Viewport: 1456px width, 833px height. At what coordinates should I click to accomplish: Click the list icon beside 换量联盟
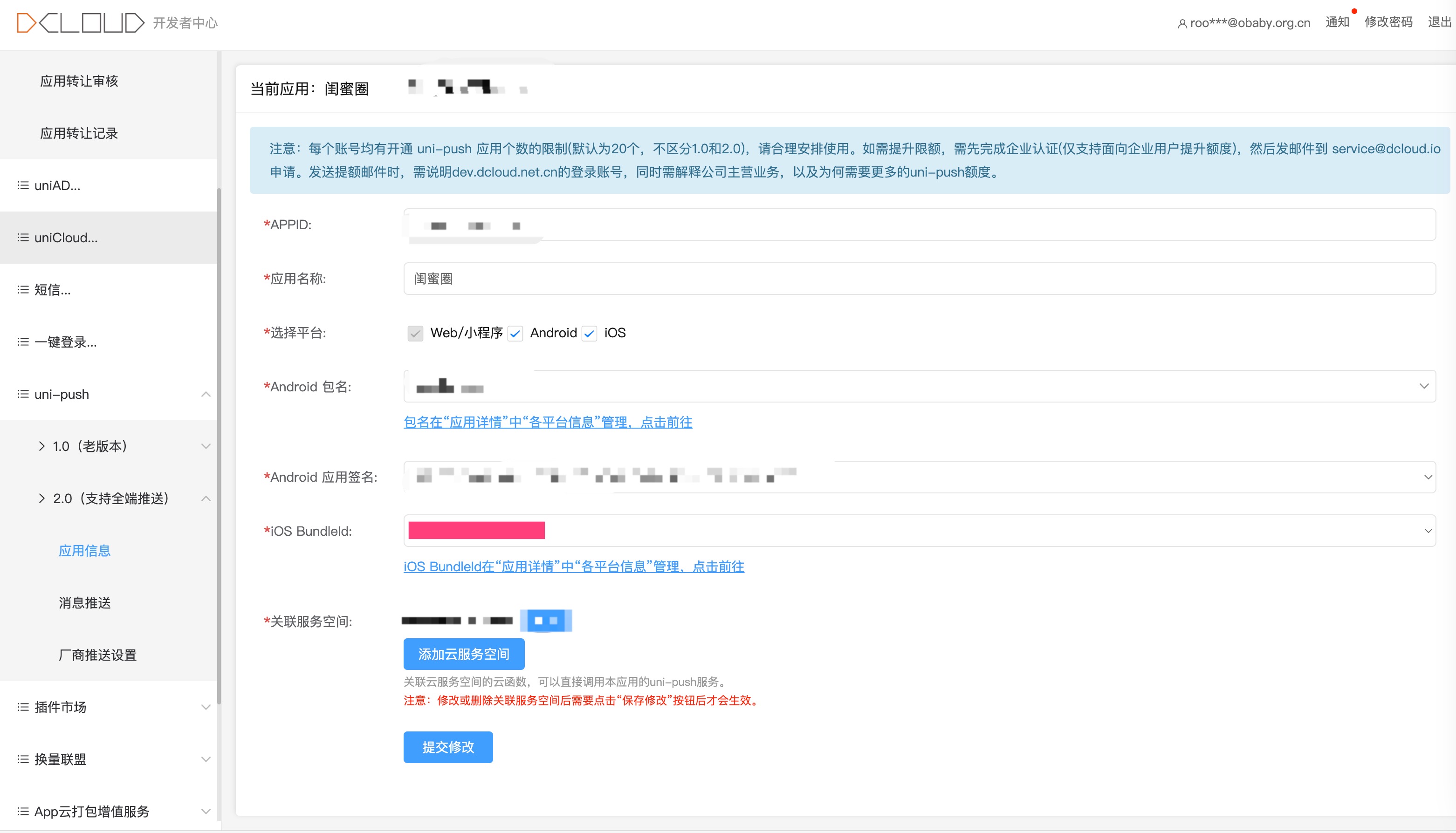(x=23, y=759)
